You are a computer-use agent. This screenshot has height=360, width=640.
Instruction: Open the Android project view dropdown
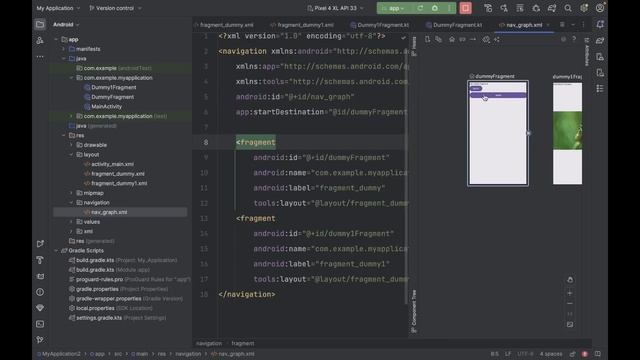pos(66,24)
